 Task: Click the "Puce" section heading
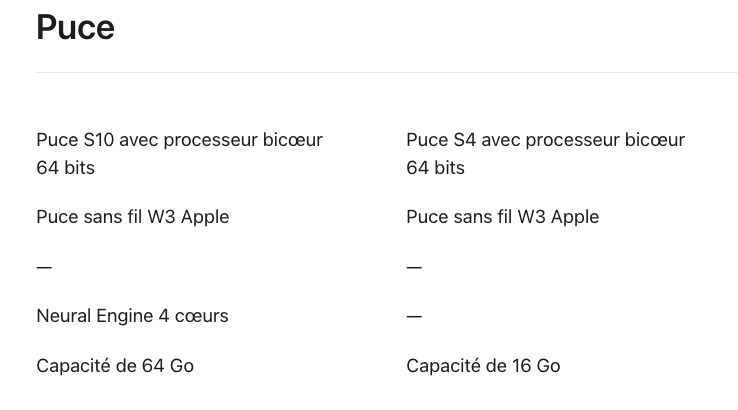point(75,27)
